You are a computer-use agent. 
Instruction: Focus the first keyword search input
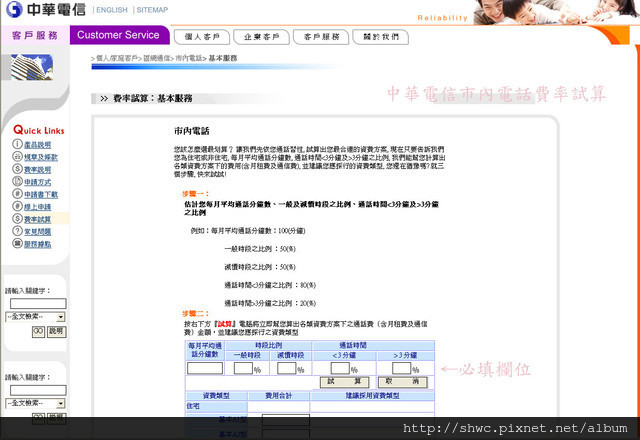[38, 303]
